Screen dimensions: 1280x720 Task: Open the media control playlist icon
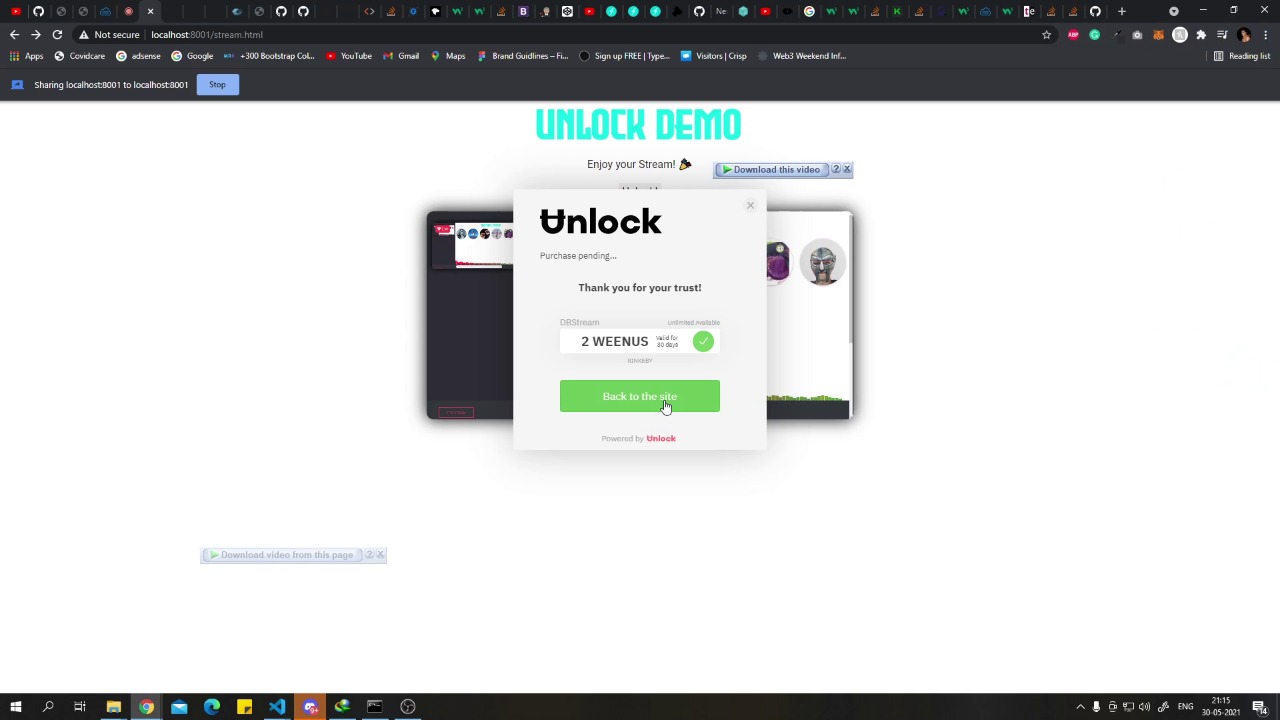click(x=1222, y=35)
